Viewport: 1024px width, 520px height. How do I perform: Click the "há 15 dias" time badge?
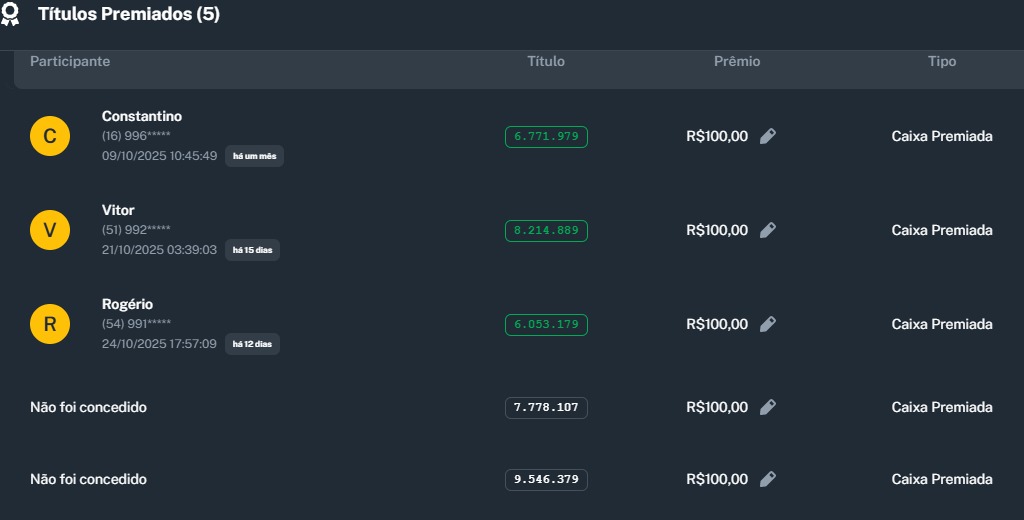(x=252, y=250)
